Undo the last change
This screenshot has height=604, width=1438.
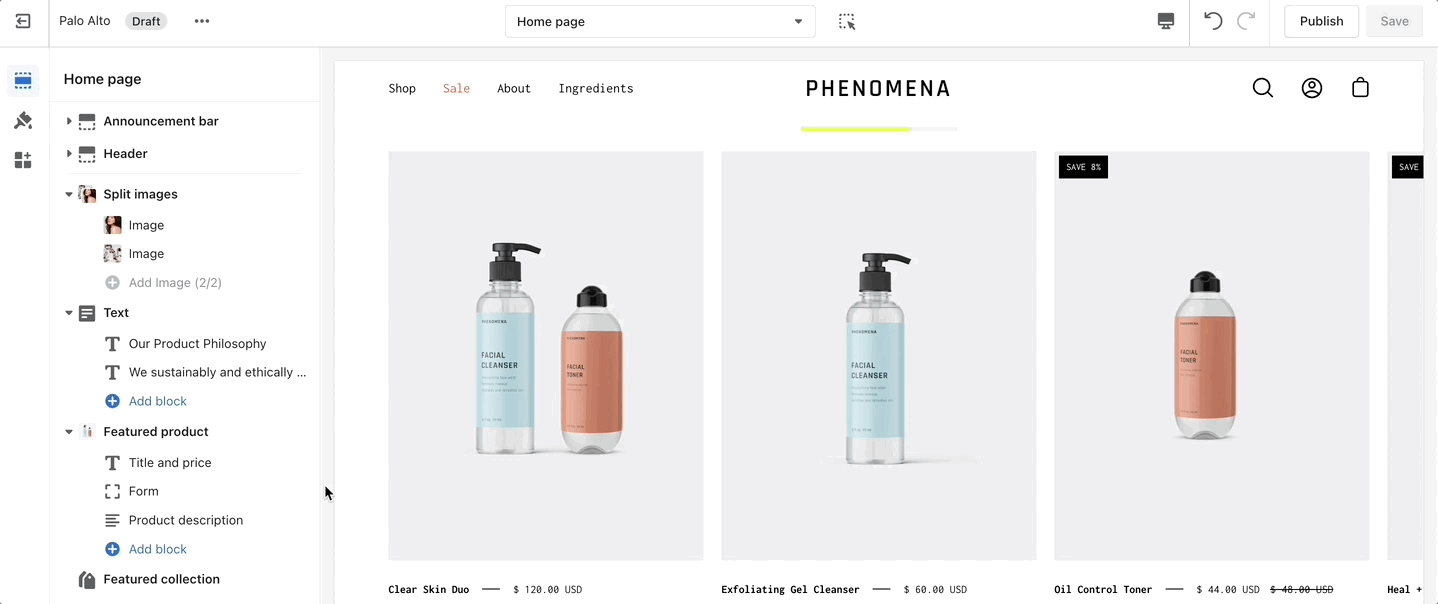pyautogui.click(x=1213, y=21)
